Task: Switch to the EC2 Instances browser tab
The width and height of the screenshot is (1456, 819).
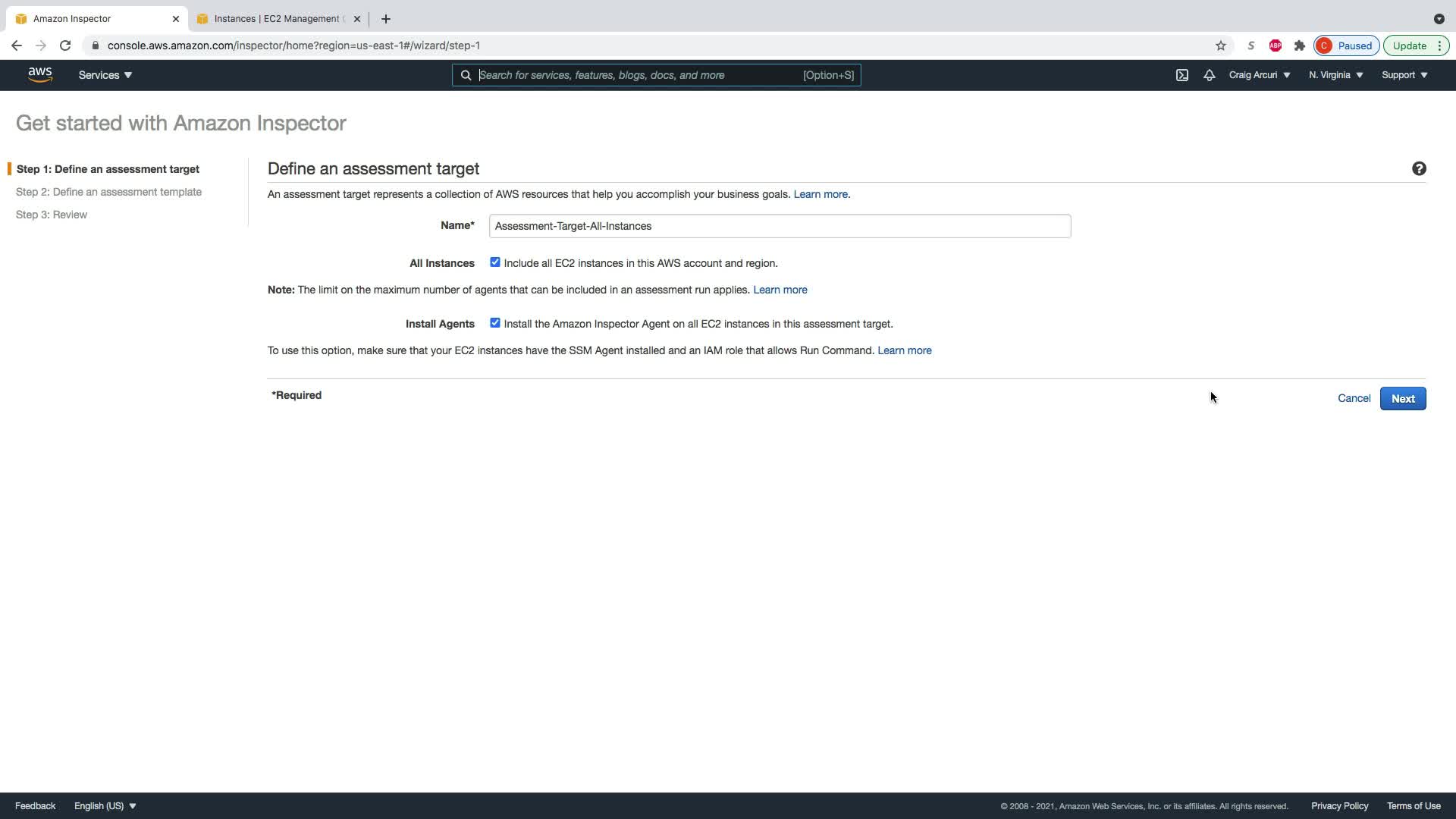Action: (277, 19)
